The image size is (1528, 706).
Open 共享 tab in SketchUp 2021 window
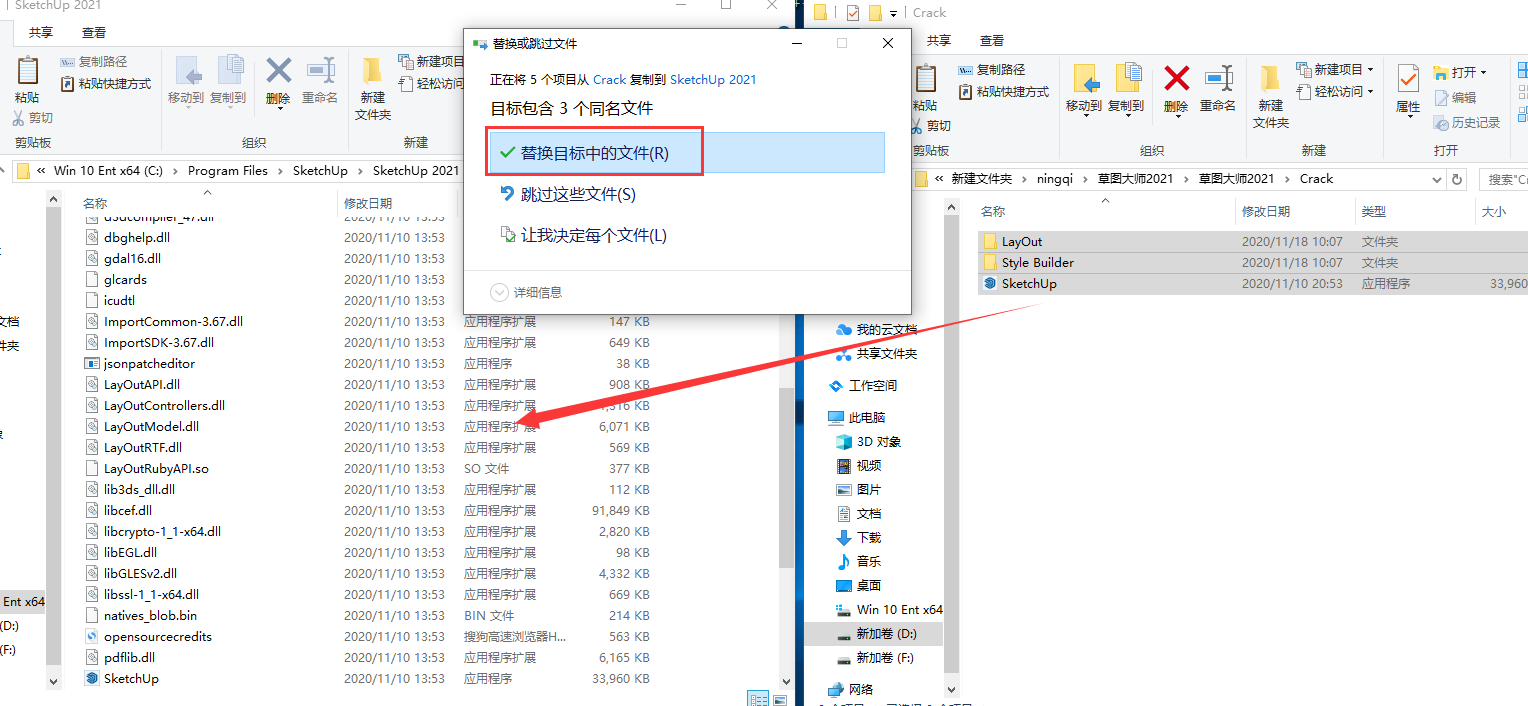(x=41, y=33)
